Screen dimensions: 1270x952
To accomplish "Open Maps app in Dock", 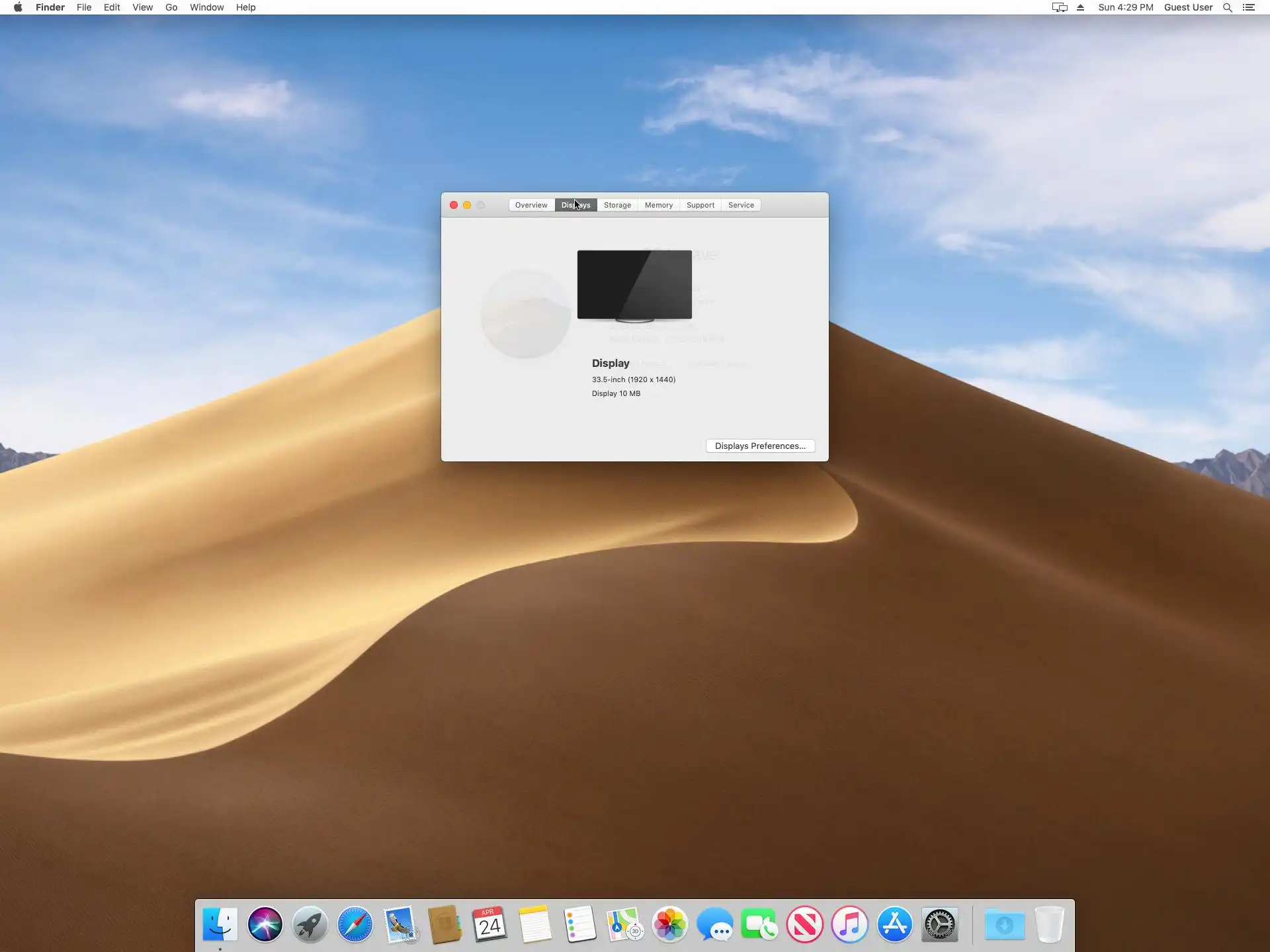I will coord(624,924).
